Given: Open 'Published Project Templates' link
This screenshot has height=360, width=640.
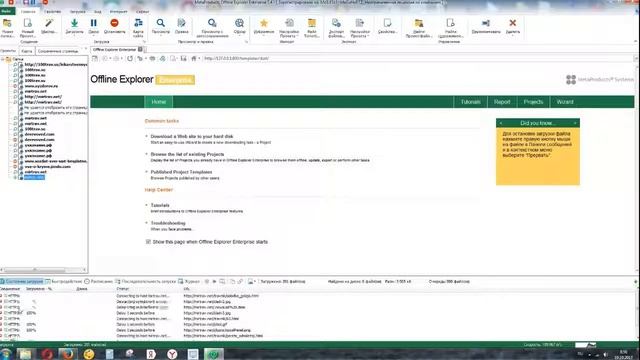Looking at the screenshot, I should (181, 172).
